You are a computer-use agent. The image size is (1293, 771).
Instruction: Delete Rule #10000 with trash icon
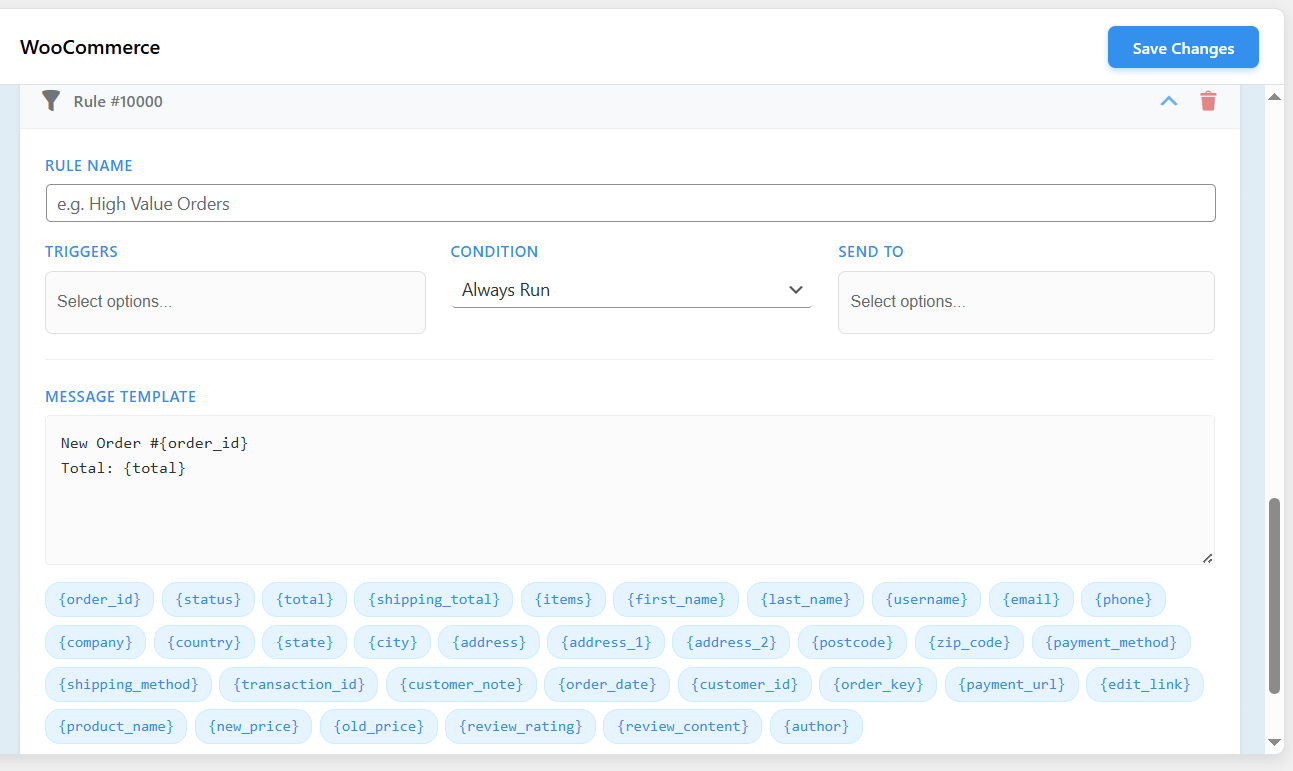(x=1208, y=101)
